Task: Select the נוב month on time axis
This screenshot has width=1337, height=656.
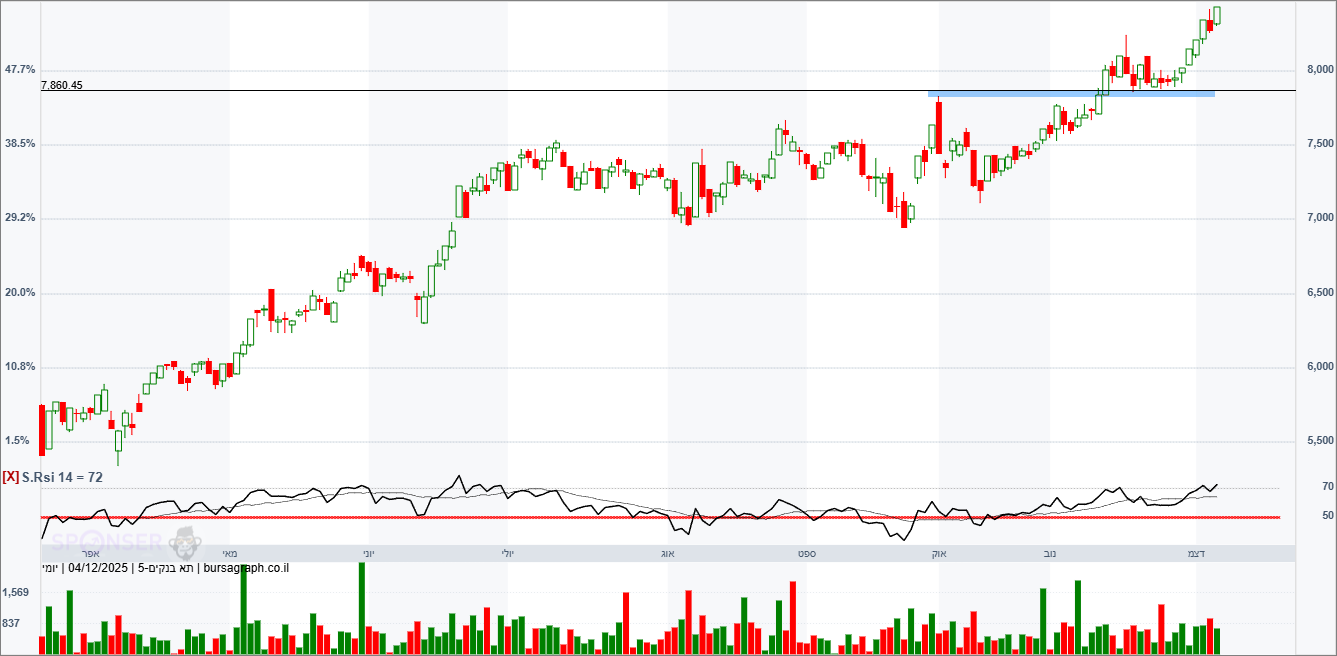Action: click(x=1050, y=553)
